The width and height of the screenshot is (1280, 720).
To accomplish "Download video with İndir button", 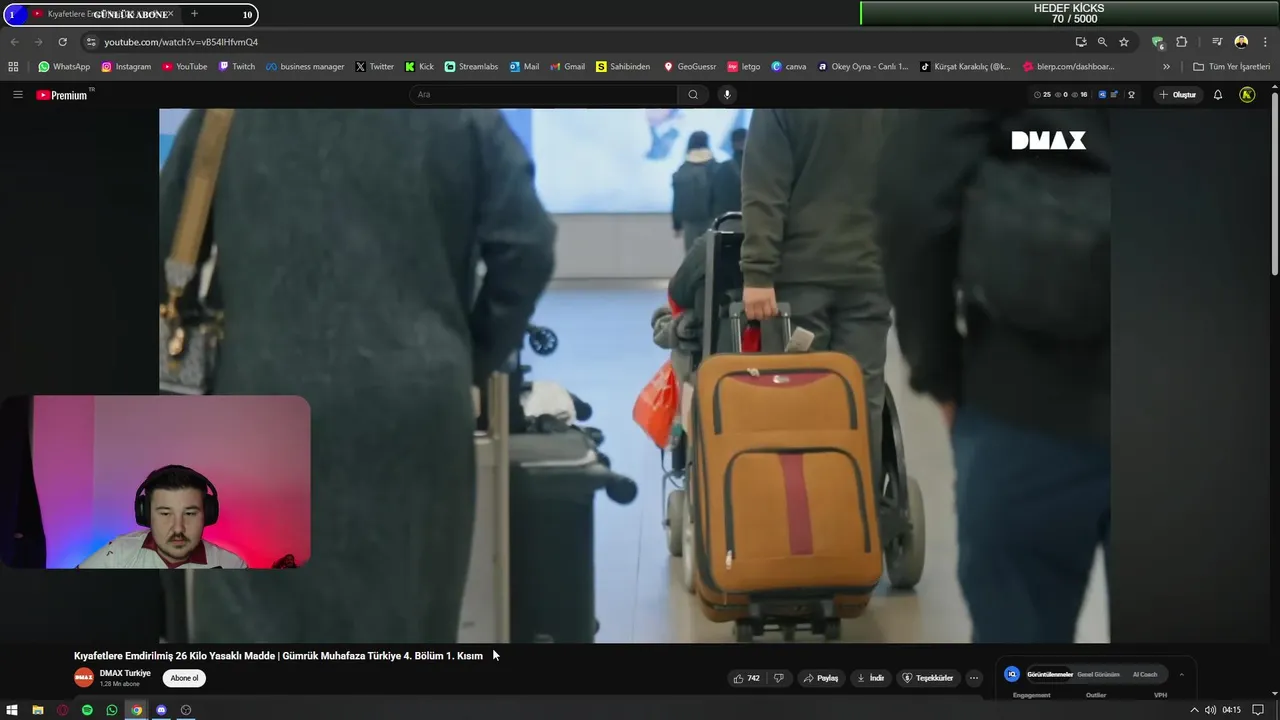I will [x=870, y=678].
